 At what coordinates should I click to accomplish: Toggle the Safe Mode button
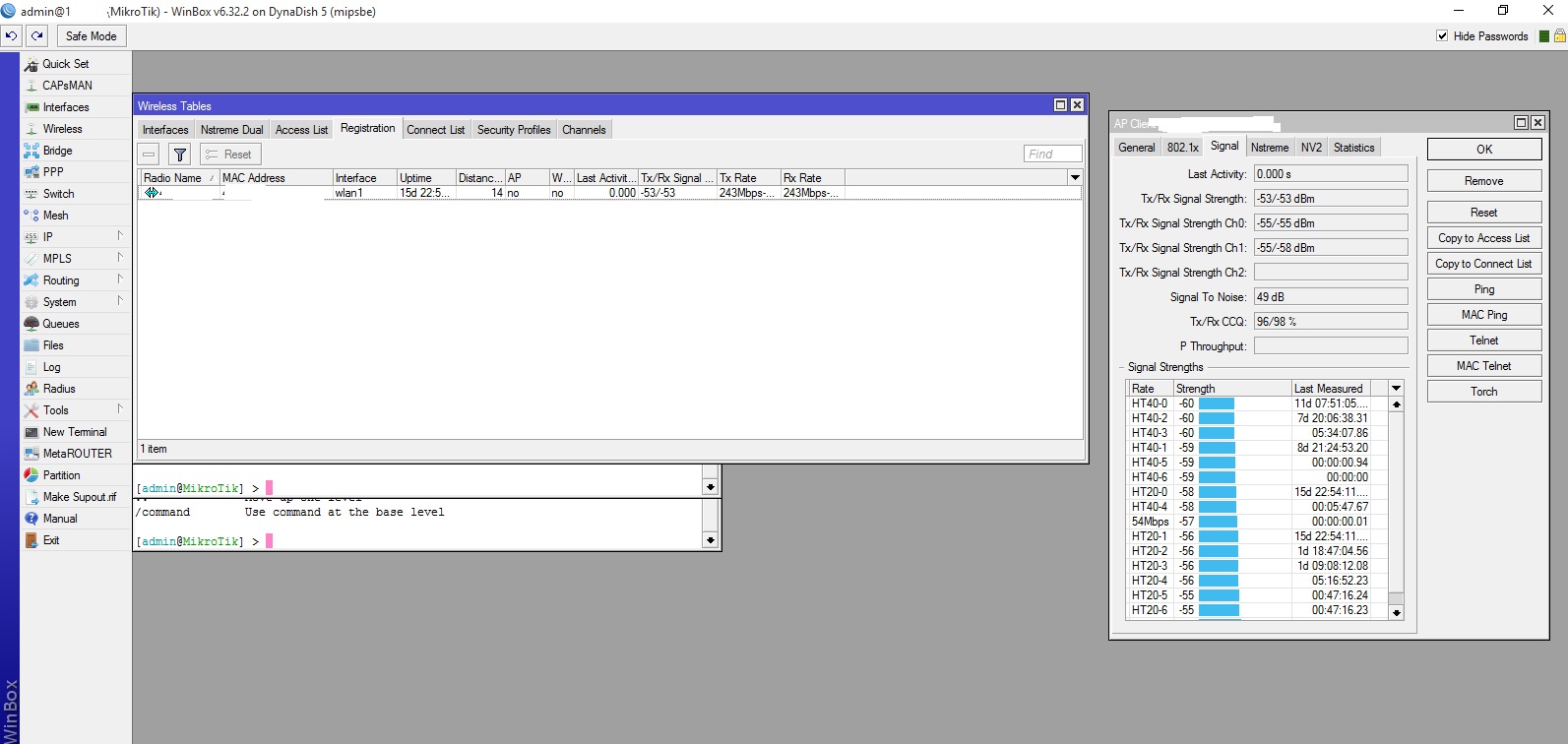tap(91, 36)
